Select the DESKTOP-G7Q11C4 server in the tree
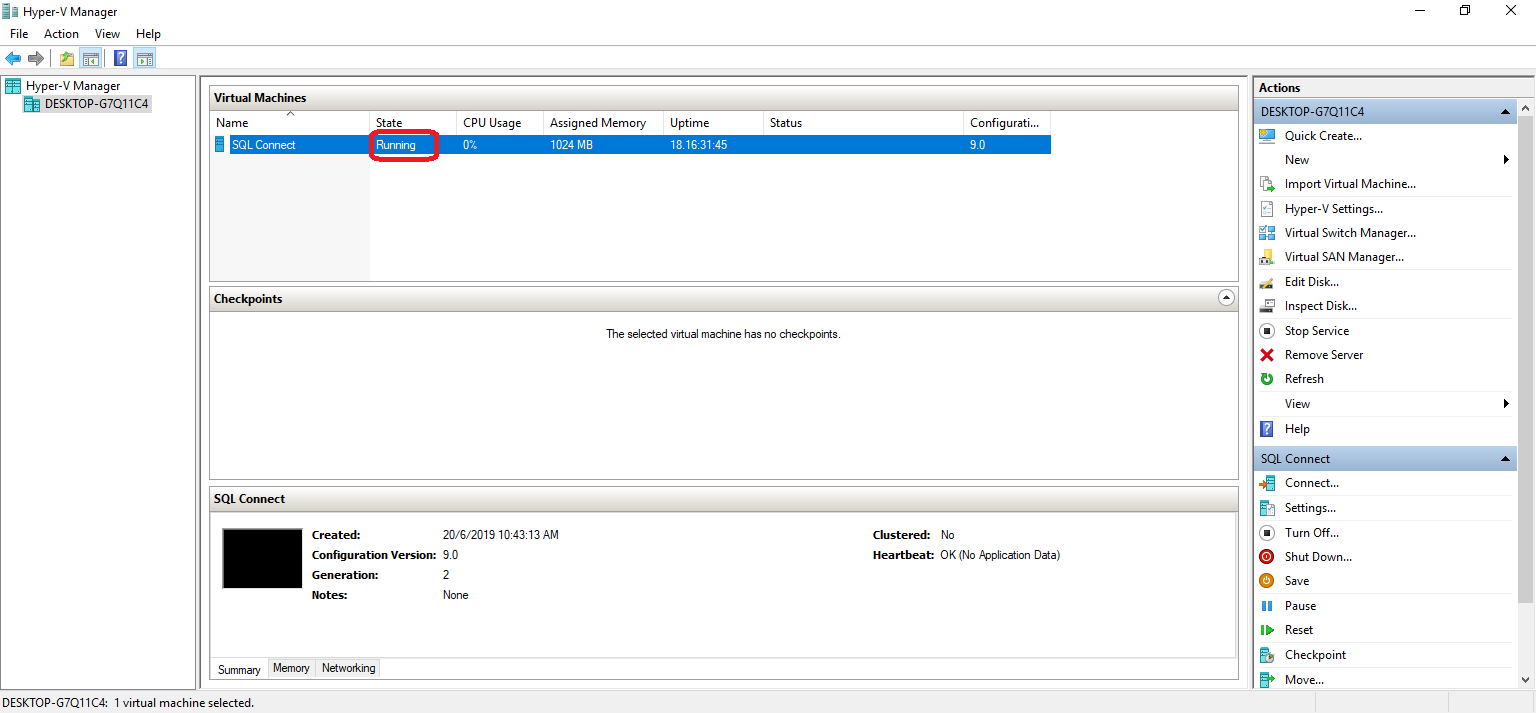Viewport: 1536px width, 713px height. pos(94,103)
